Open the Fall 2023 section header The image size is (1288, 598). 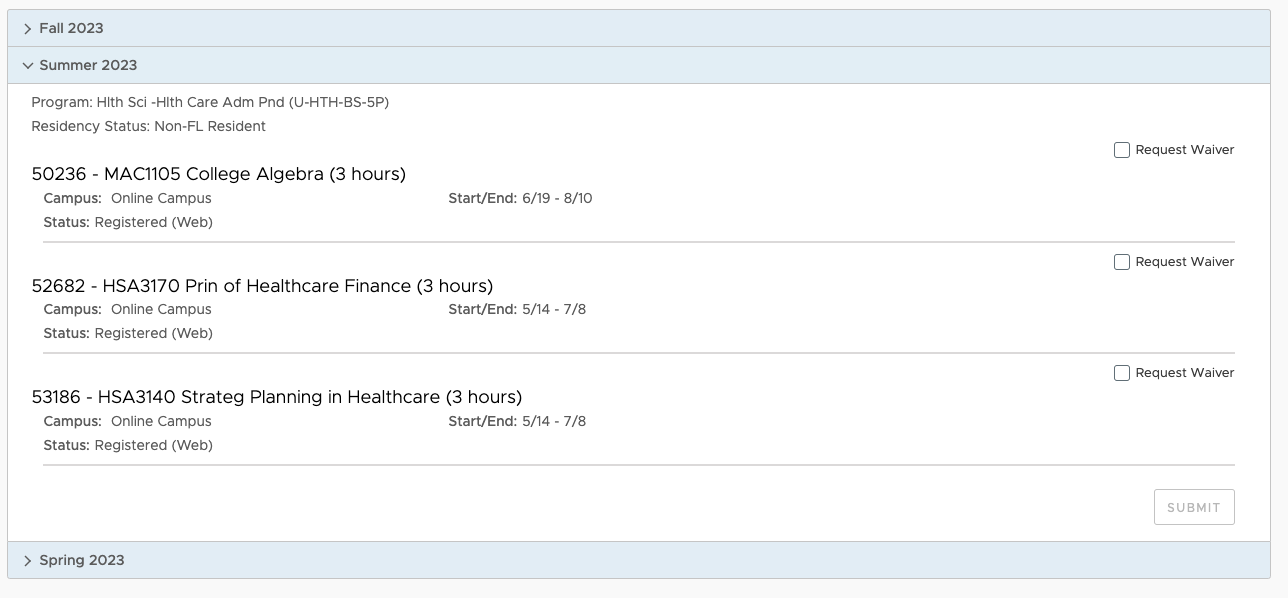pyautogui.click(x=639, y=28)
